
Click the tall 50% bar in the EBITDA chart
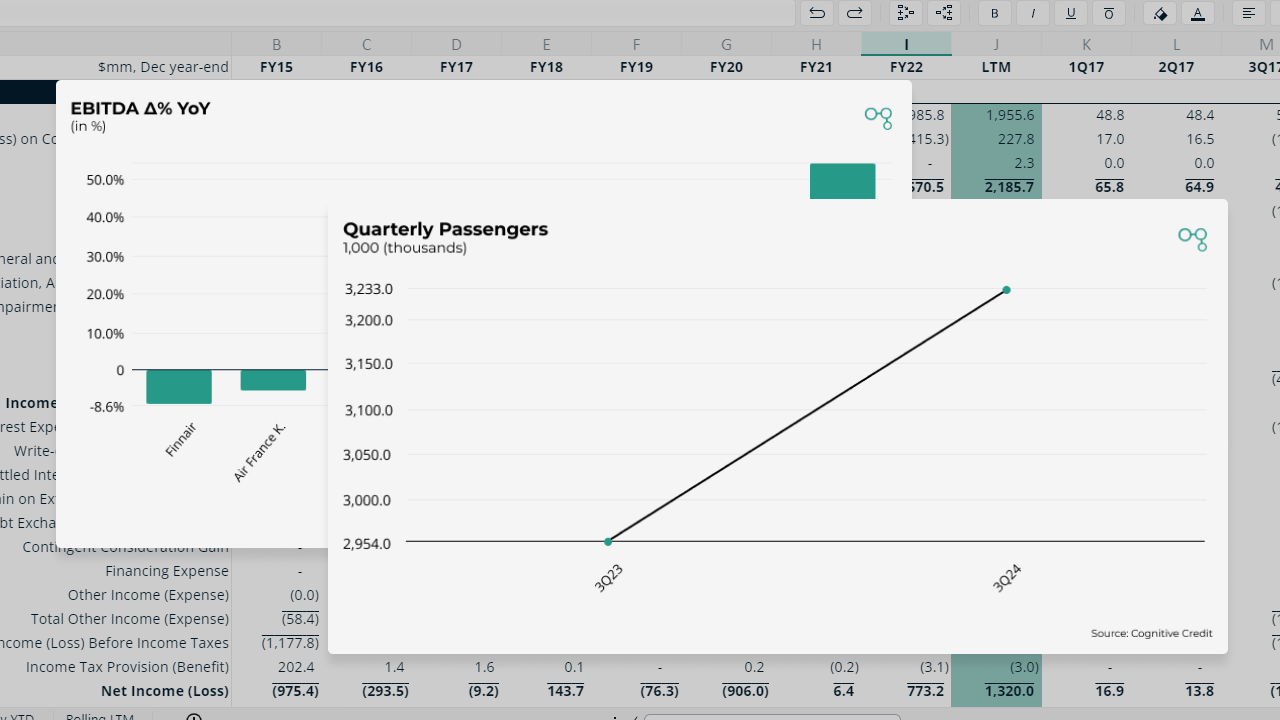click(x=842, y=181)
